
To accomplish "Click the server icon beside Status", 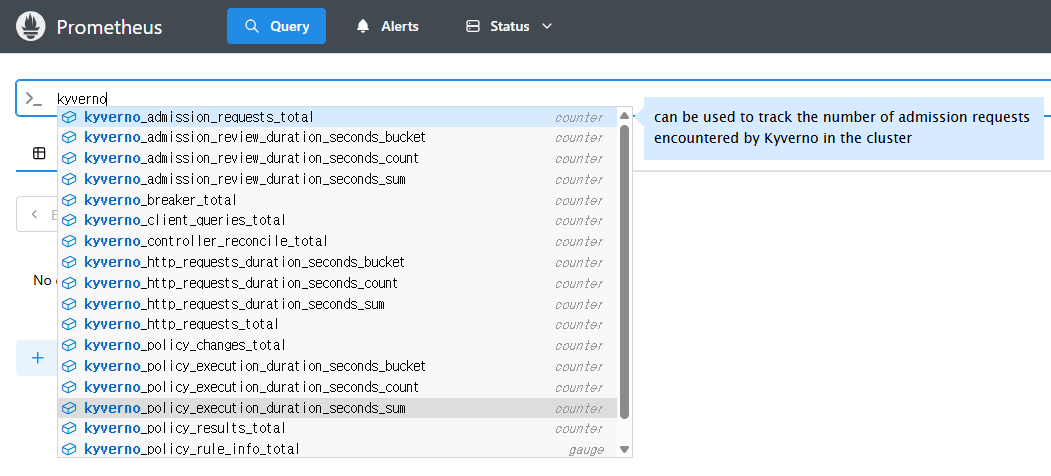I will click(473, 26).
